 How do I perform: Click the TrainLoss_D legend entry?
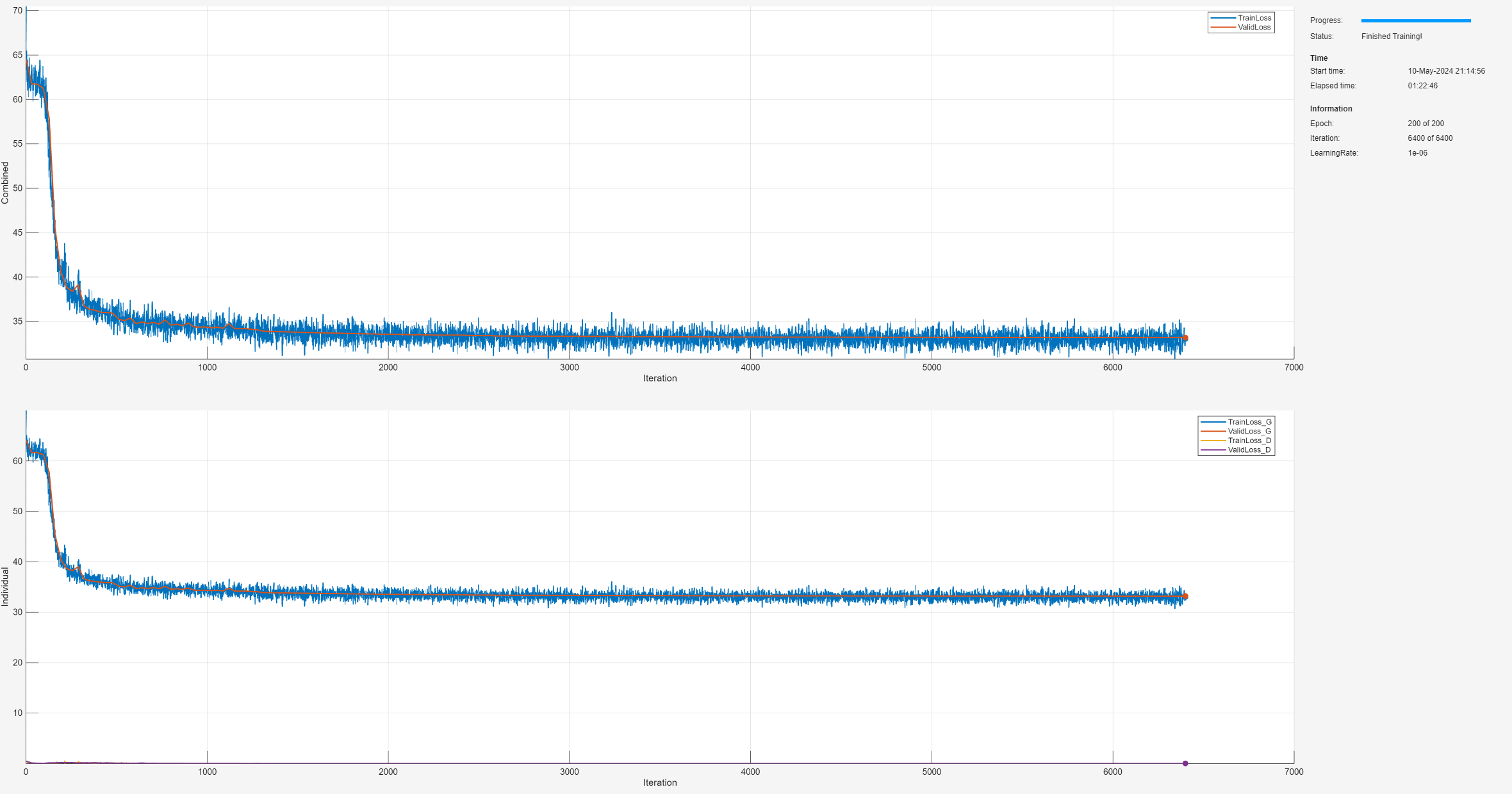1249,441
